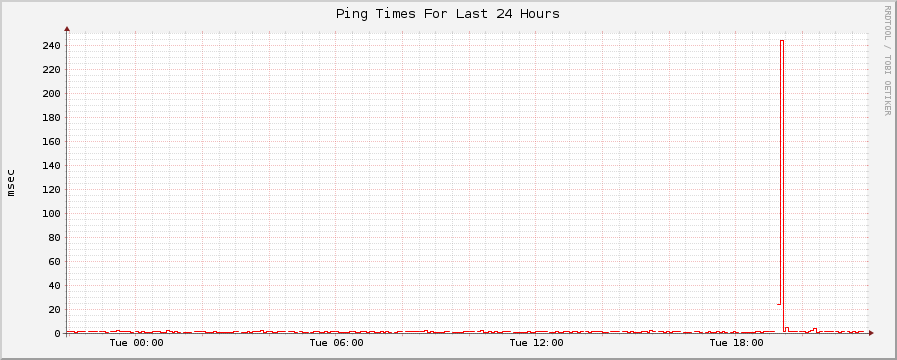Click the small bump after the spike
Screen dimensions: 897x360
787,328
